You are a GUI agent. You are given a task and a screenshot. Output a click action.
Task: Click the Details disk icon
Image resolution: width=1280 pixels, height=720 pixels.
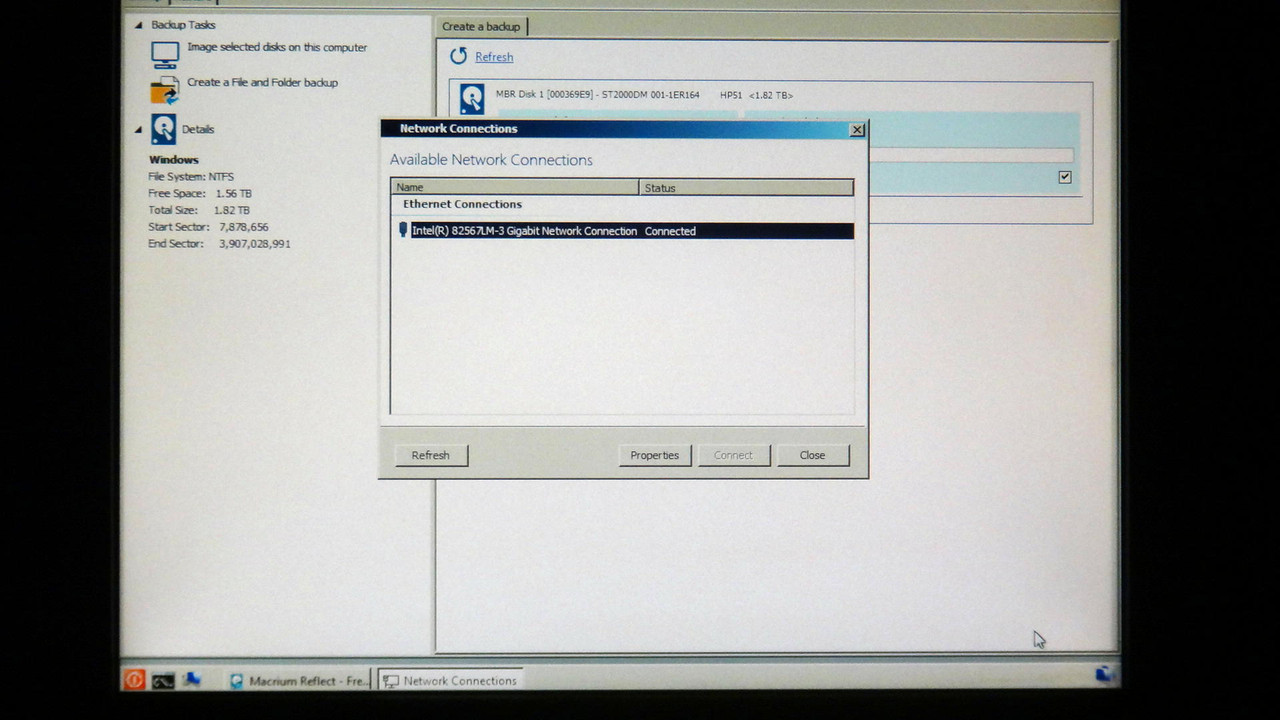(x=164, y=129)
